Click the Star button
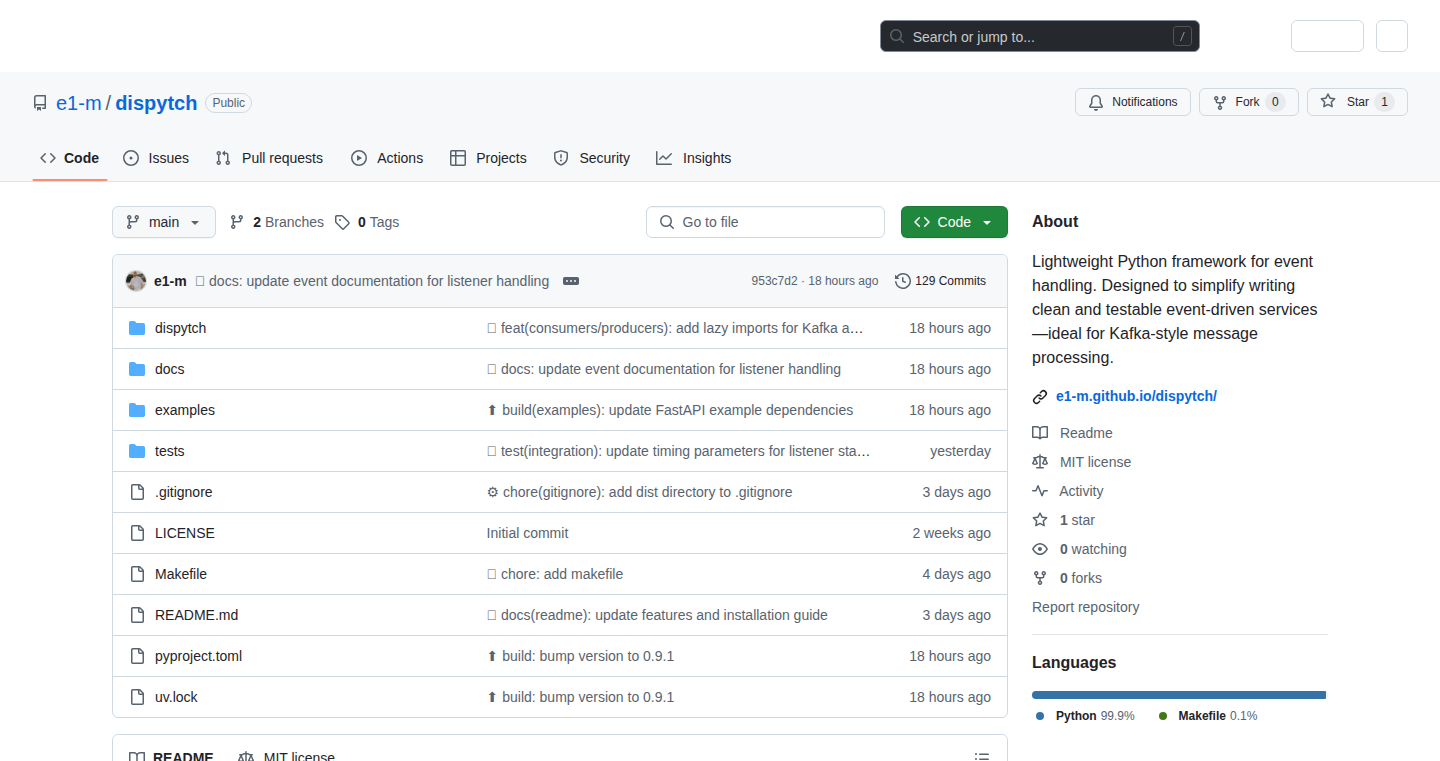 click(1357, 102)
